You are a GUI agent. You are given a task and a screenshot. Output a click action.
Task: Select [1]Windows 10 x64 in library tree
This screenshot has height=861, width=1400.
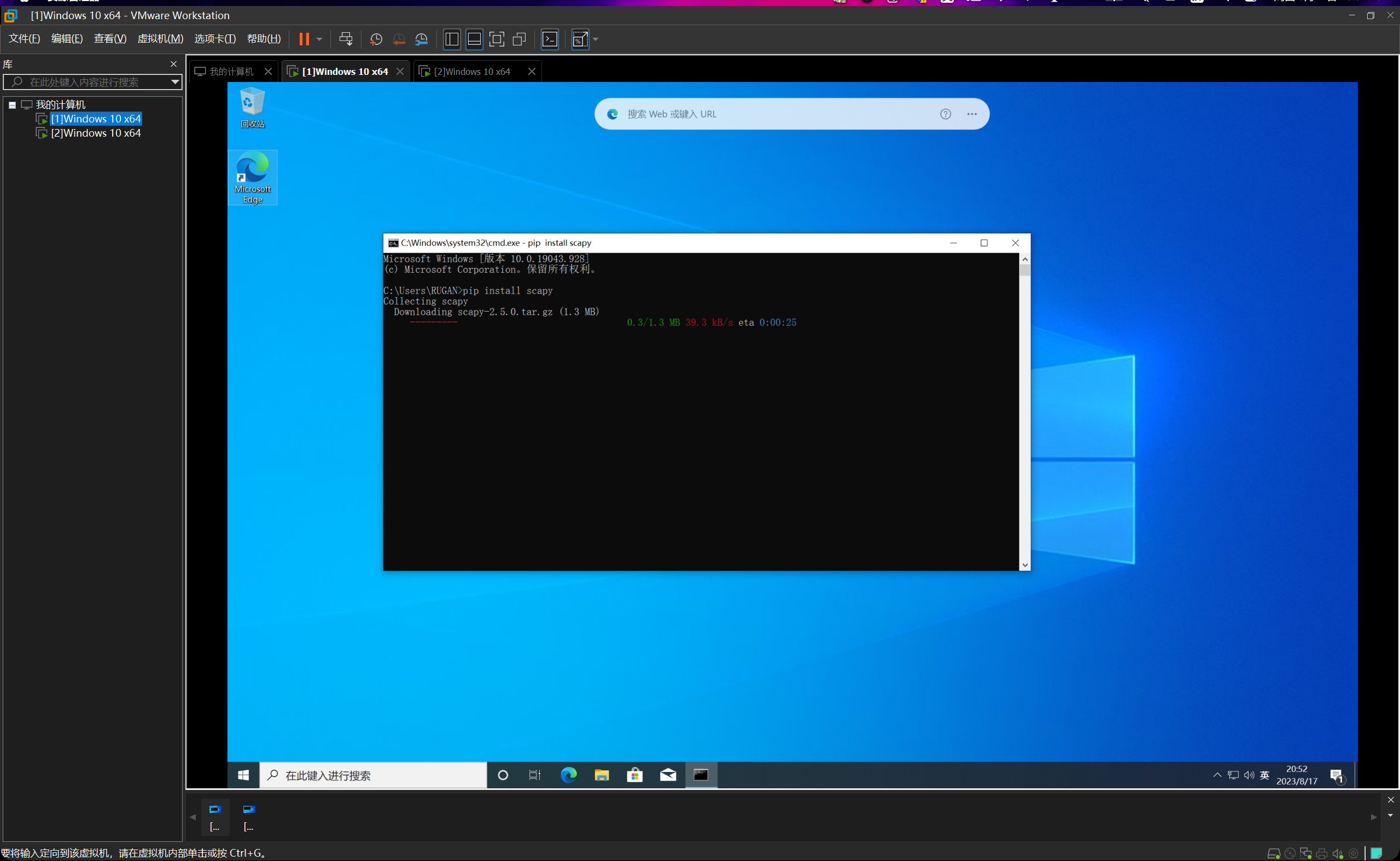click(x=96, y=119)
